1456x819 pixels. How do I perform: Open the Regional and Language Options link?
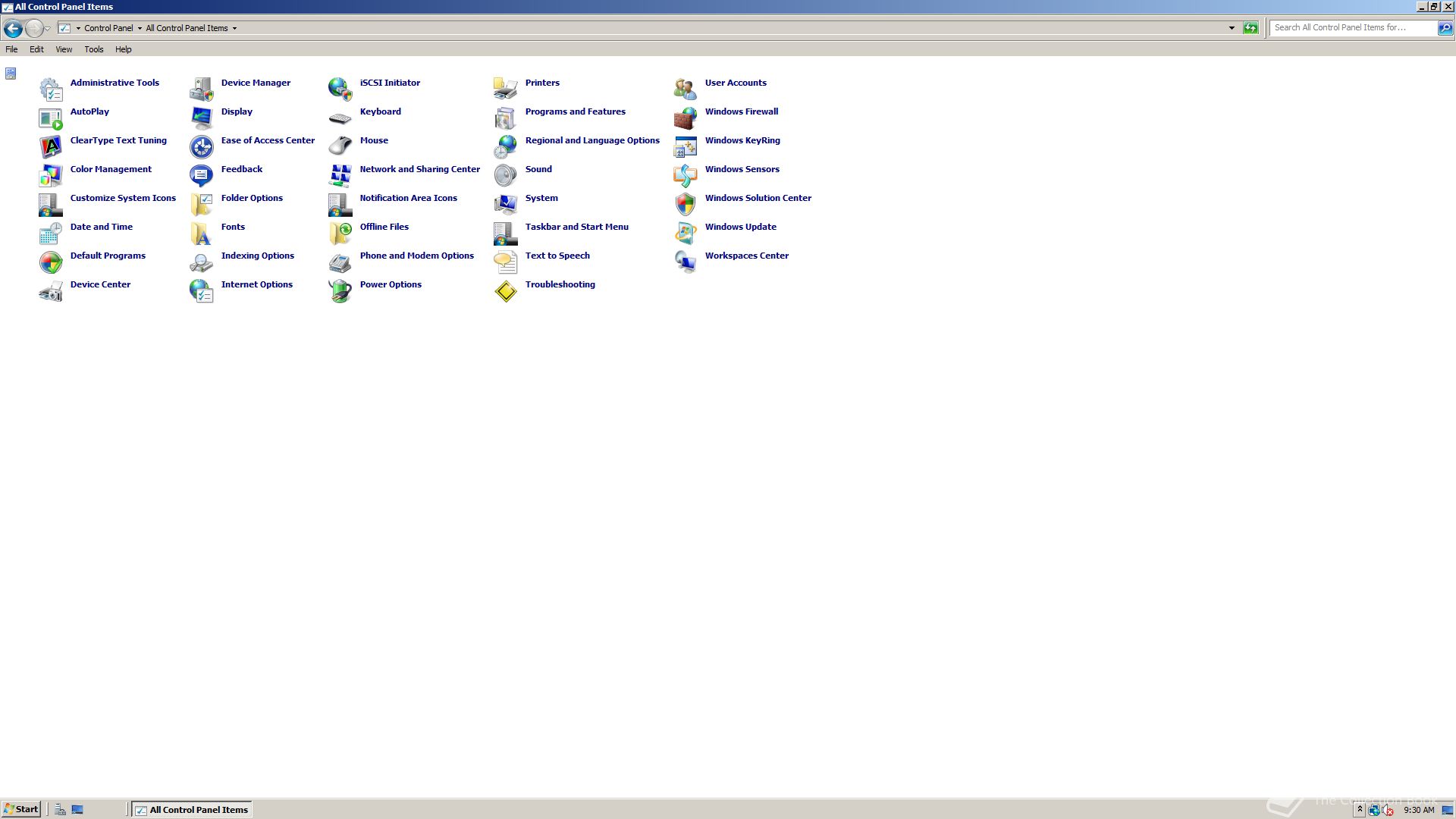592,140
